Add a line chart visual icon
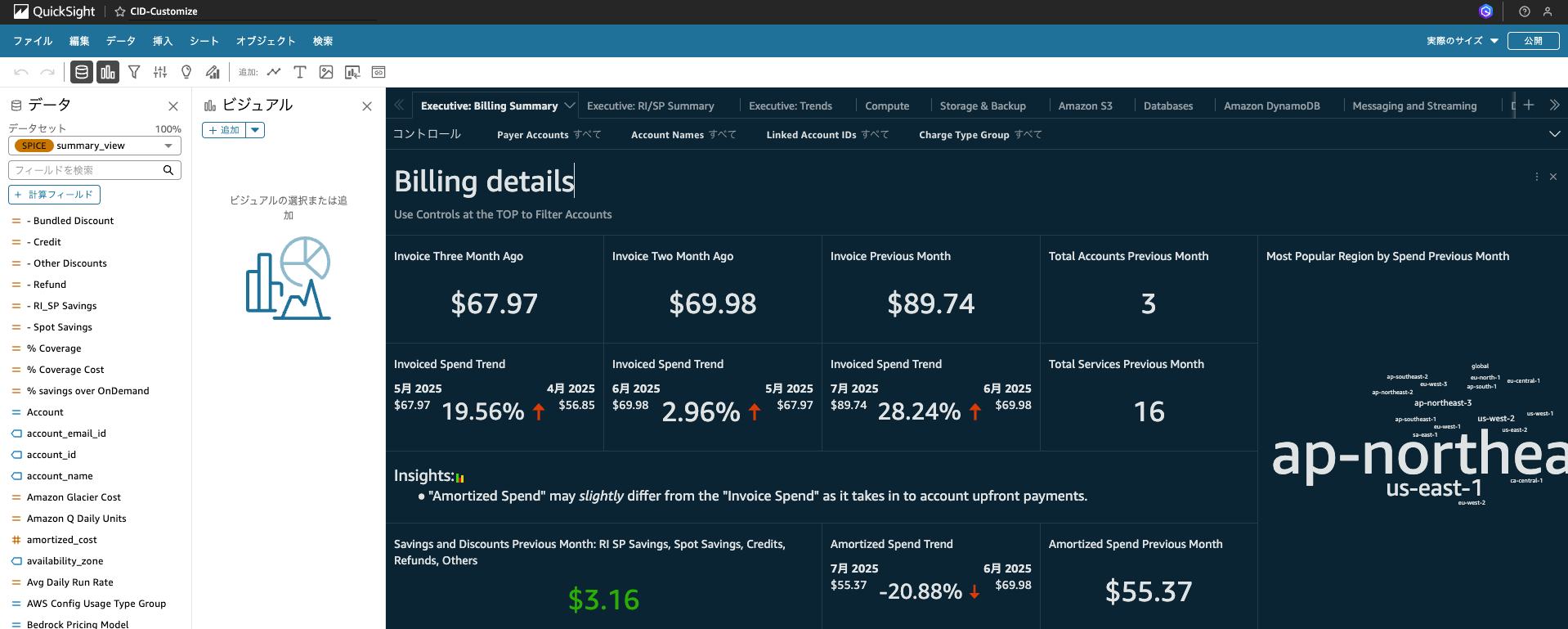The image size is (1568, 629). [274, 72]
